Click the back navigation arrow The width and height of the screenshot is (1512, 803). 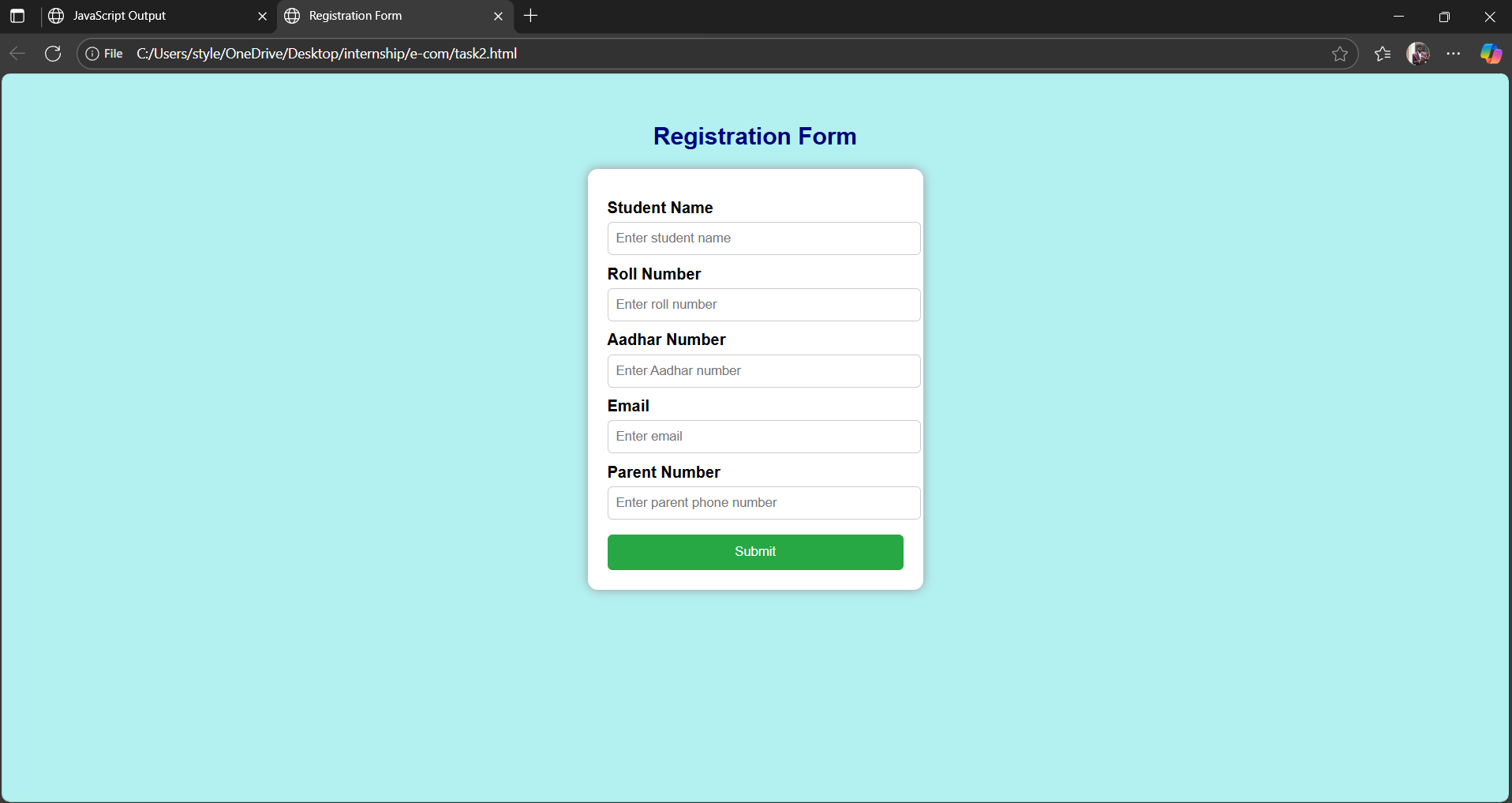tap(17, 53)
